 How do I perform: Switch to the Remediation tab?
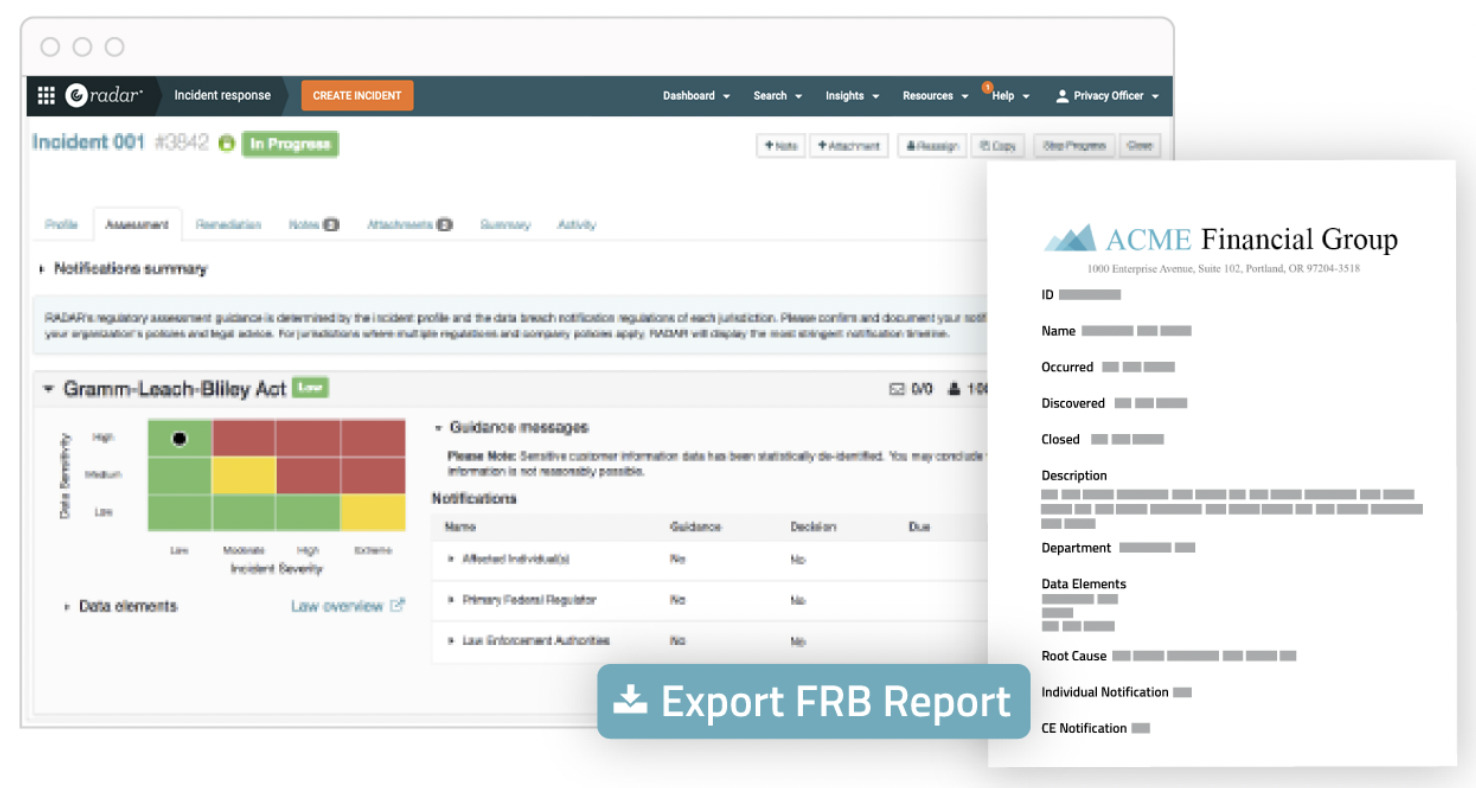coord(229,224)
